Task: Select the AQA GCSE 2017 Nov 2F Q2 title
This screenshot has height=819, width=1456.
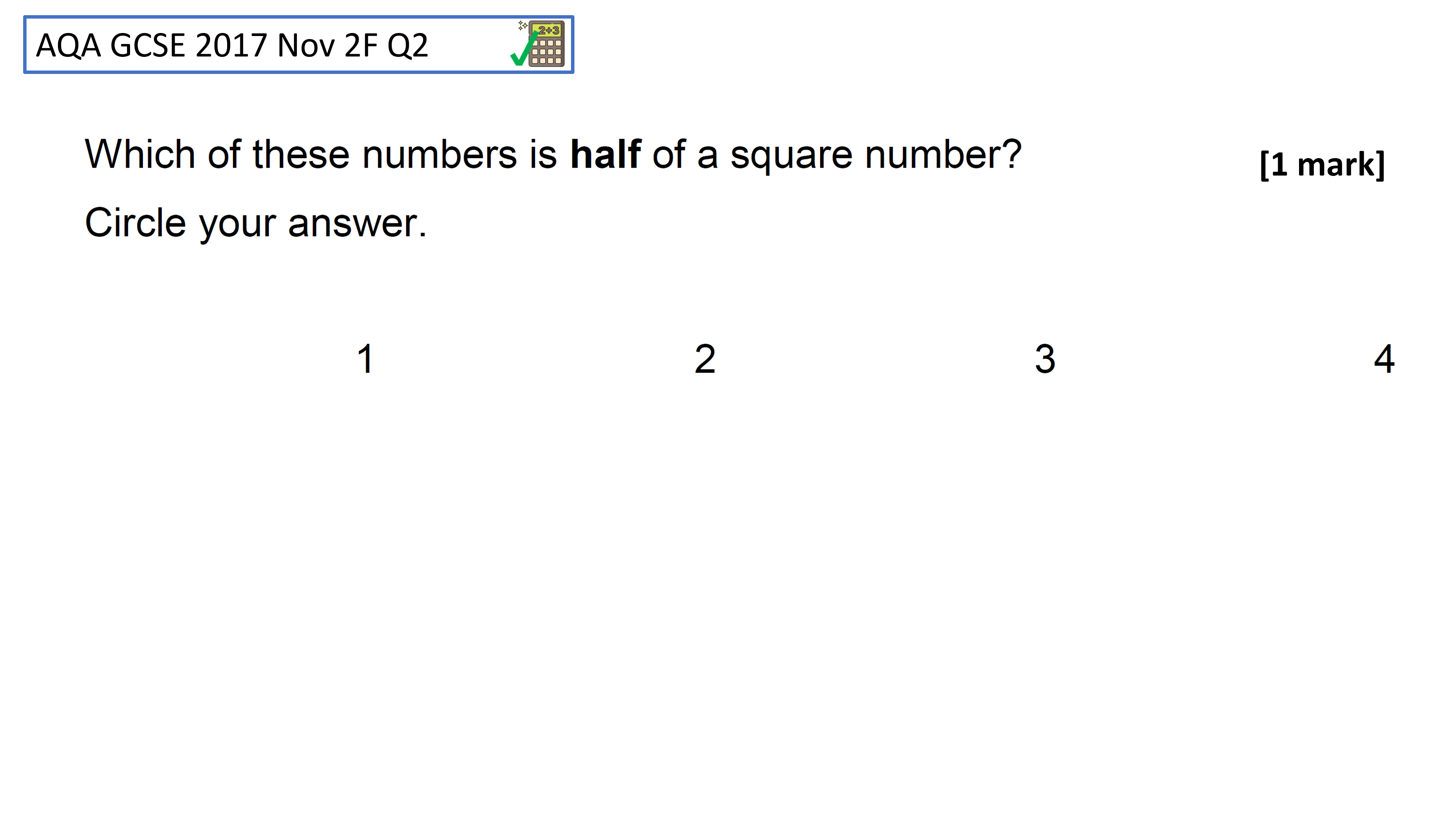Action: pos(232,45)
